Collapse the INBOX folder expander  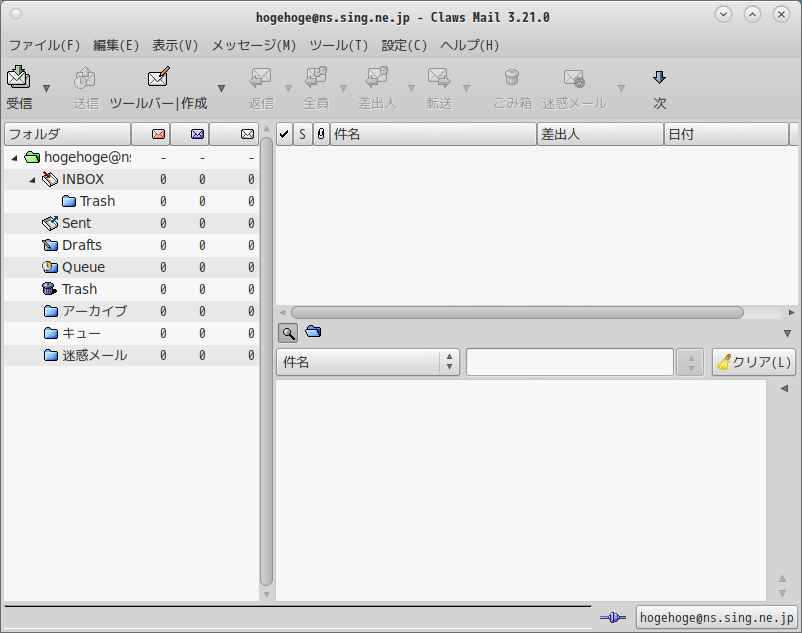pos(32,180)
